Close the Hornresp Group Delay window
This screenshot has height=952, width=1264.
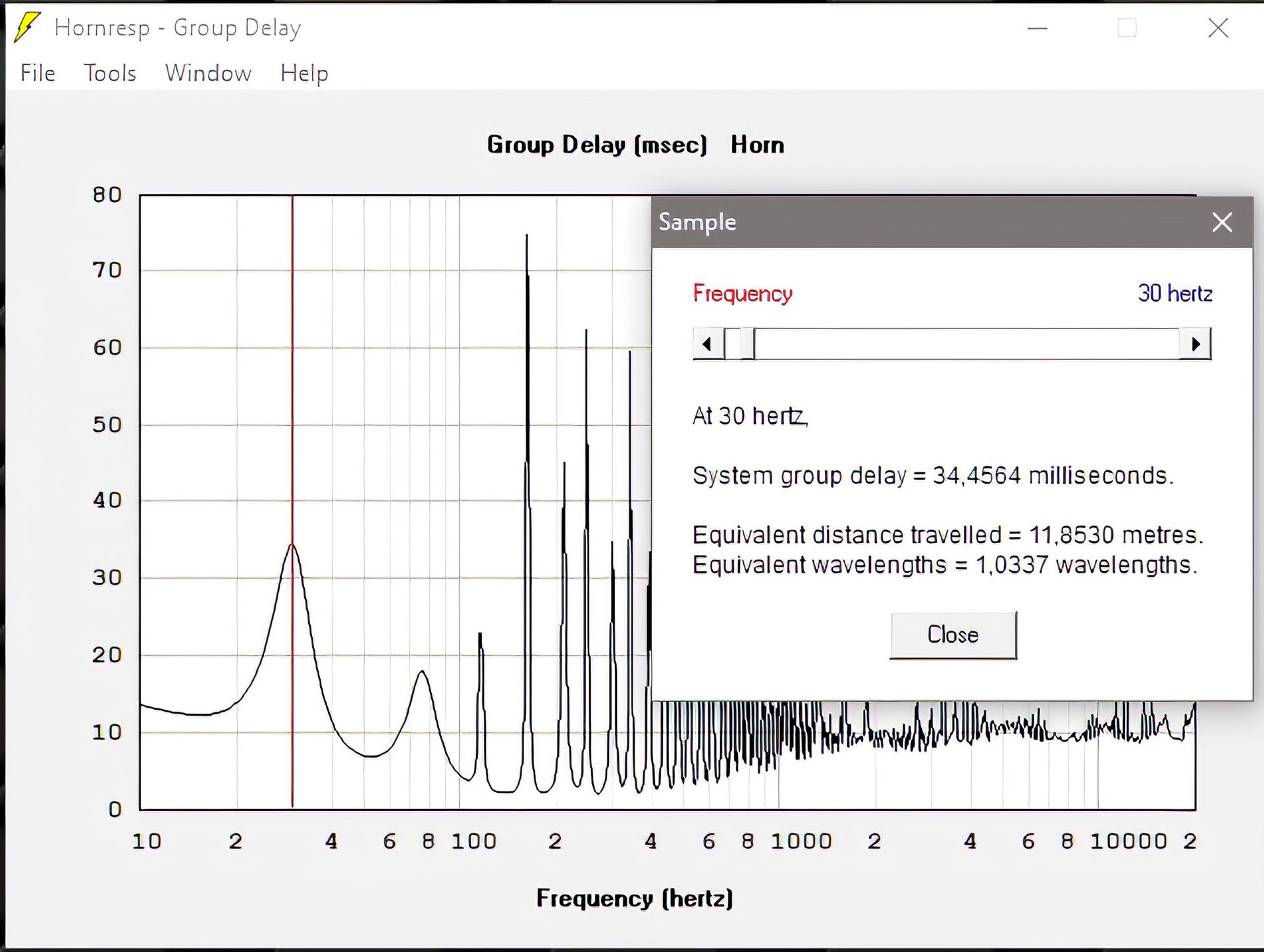1219,28
